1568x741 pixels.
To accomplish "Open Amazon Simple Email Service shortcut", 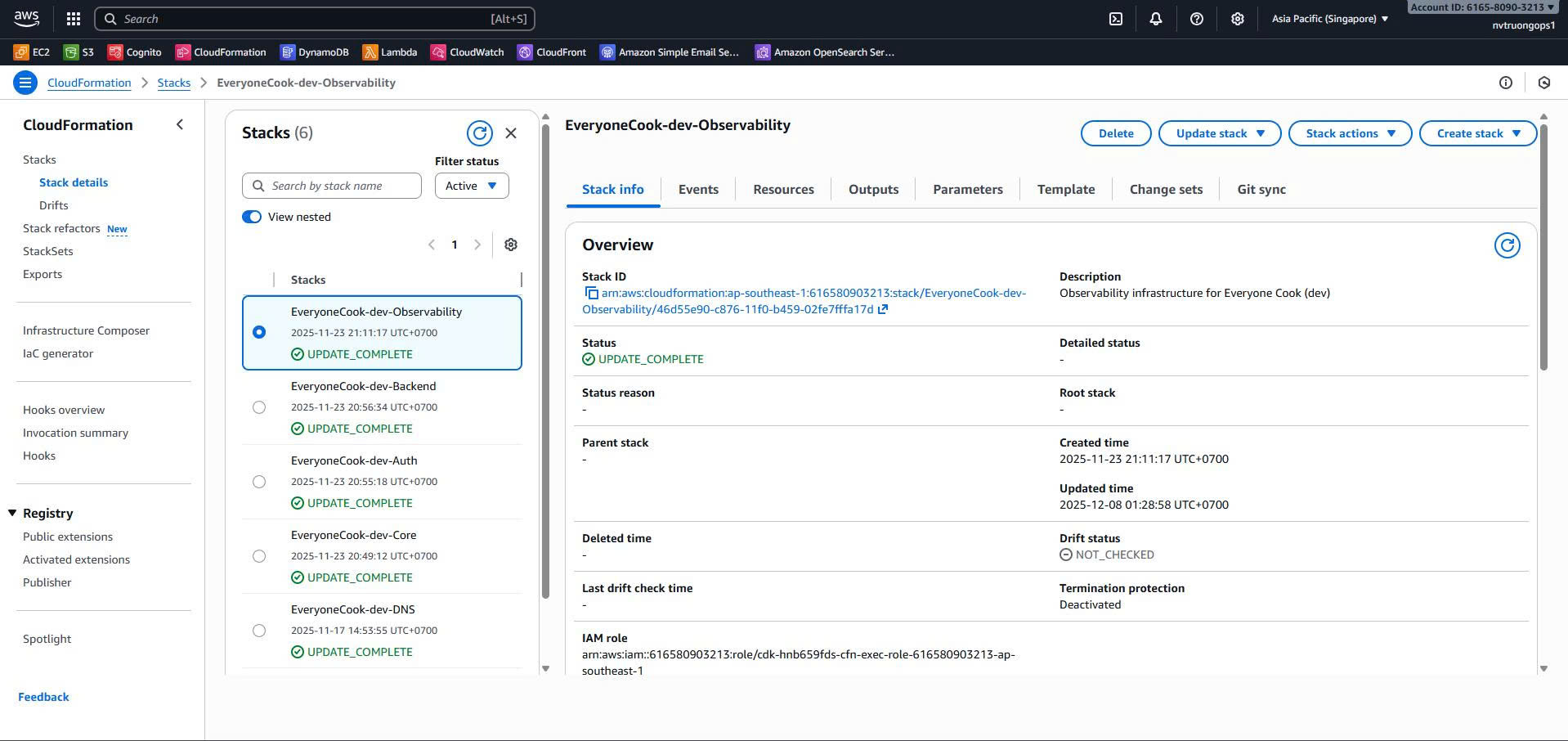I will (670, 52).
